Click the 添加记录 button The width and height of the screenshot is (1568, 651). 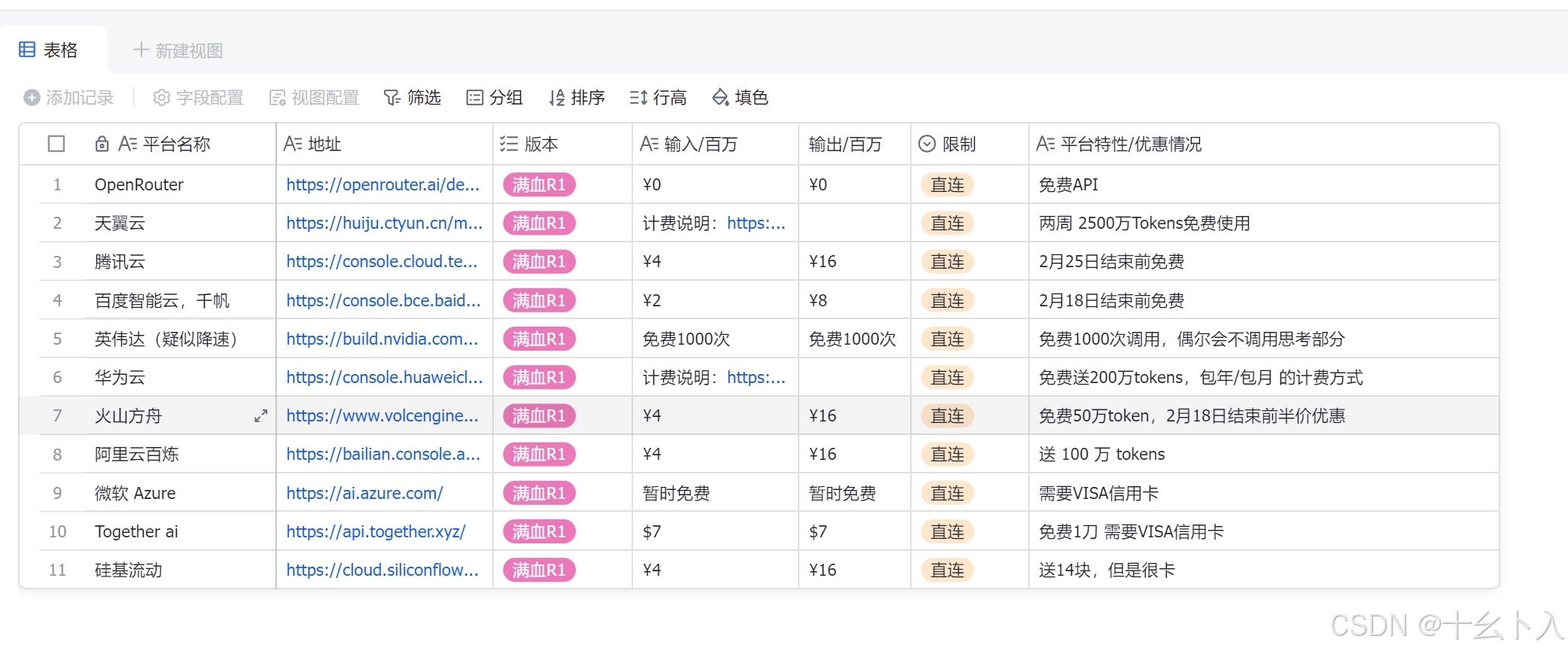tap(69, 98)
